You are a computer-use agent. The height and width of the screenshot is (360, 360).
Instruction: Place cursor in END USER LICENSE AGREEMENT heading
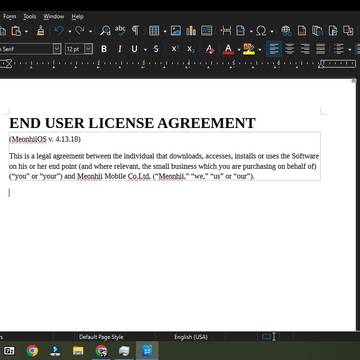(132, 123)
